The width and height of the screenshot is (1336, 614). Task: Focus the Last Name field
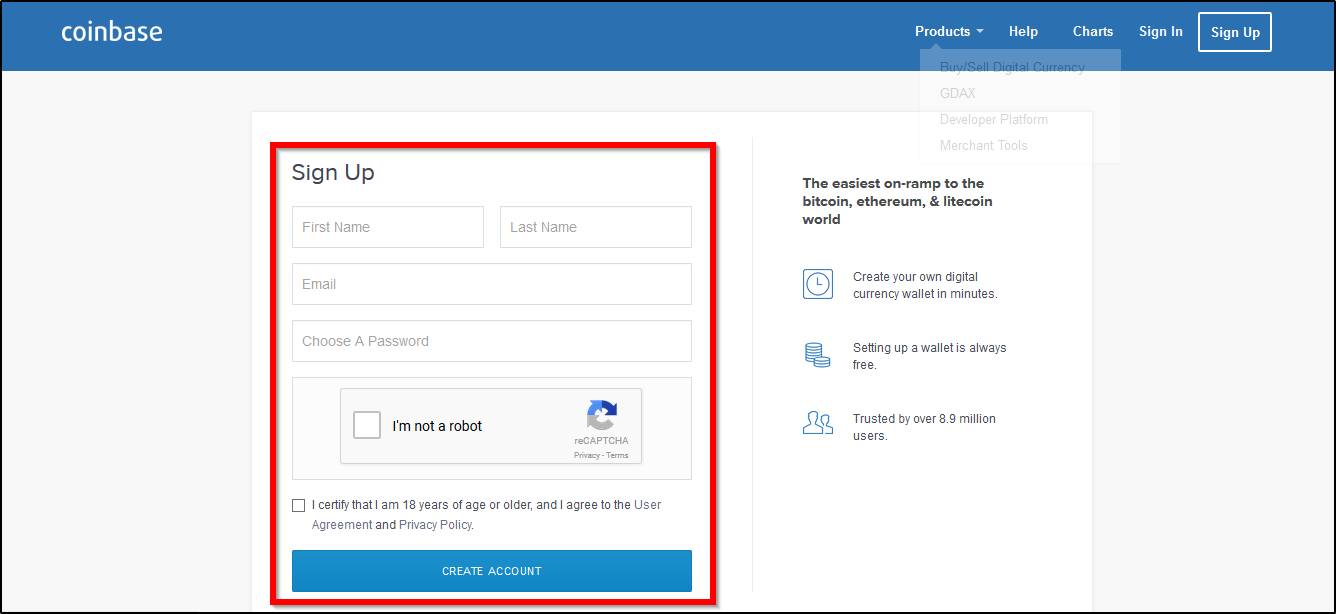click(x=596, y=227)
